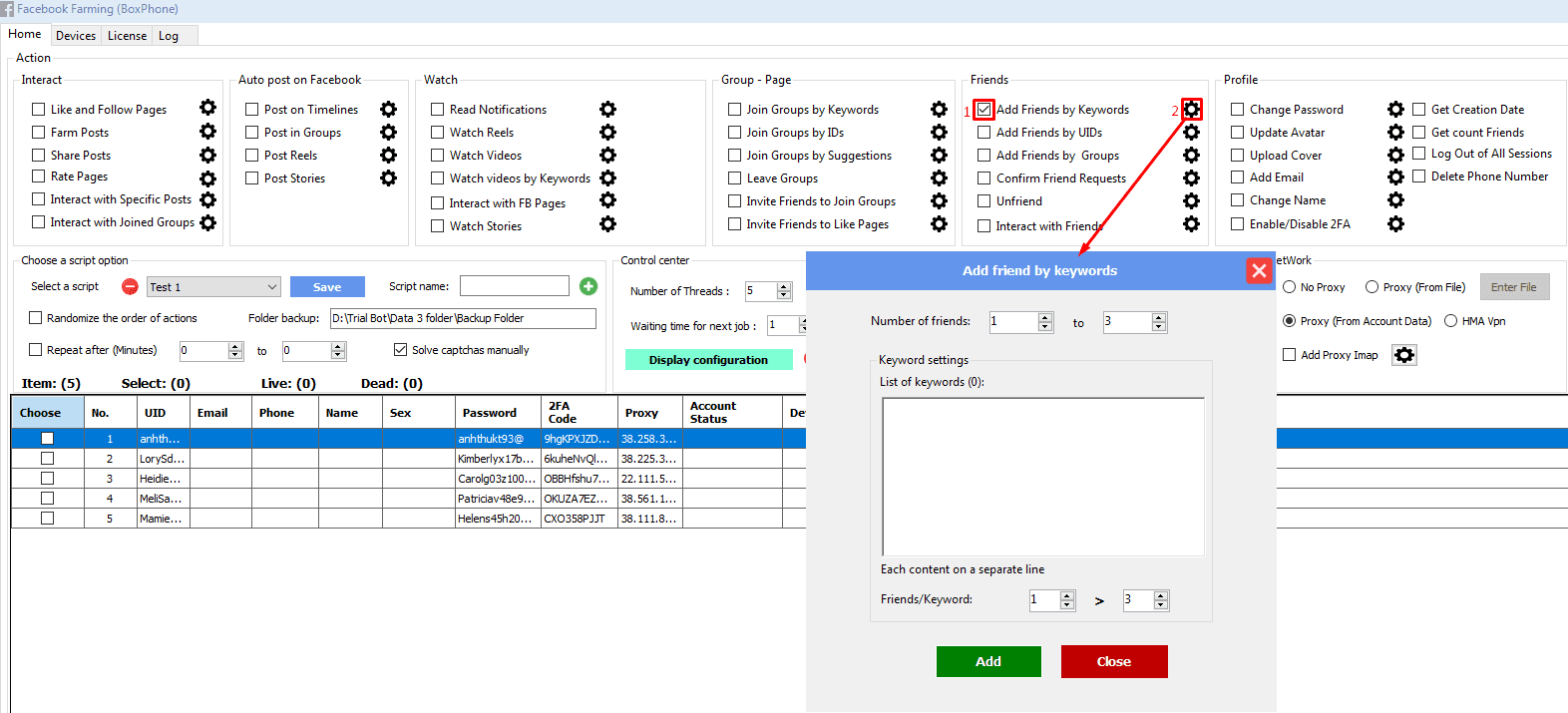1568x713 pixels.
Task: Uncheck Add Friends by Keywords
Action: point(984,109)
